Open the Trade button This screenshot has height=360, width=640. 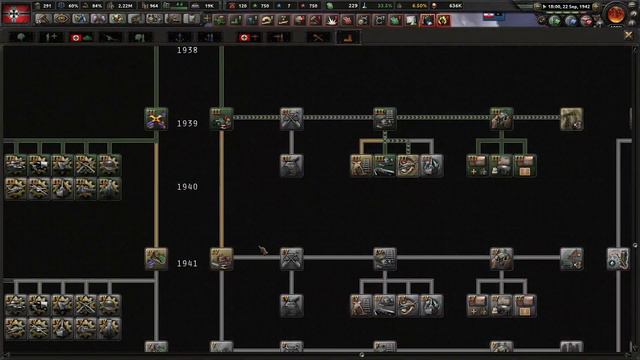click(x=118, y=19)
